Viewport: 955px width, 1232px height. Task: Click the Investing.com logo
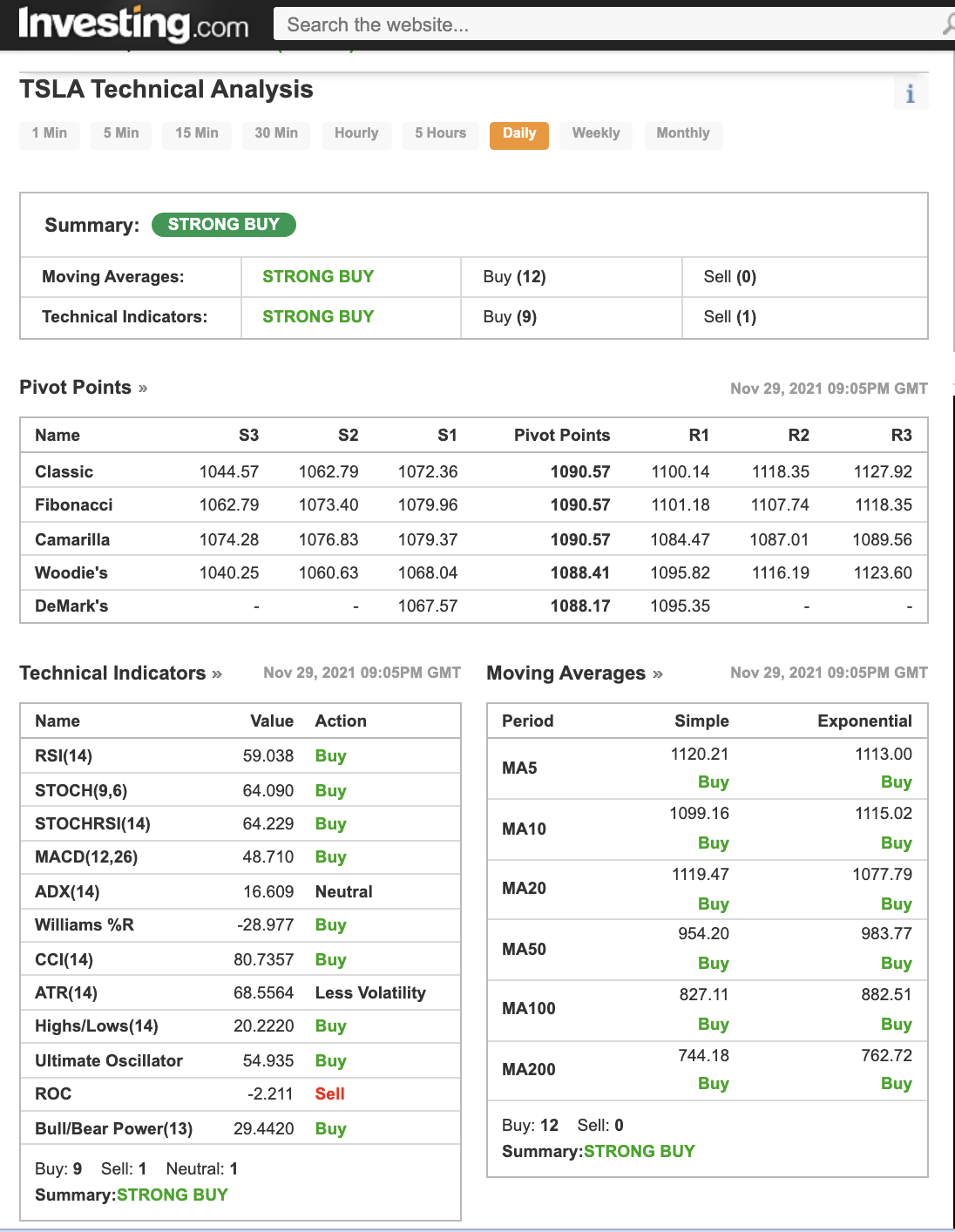(x=133, y=24)
